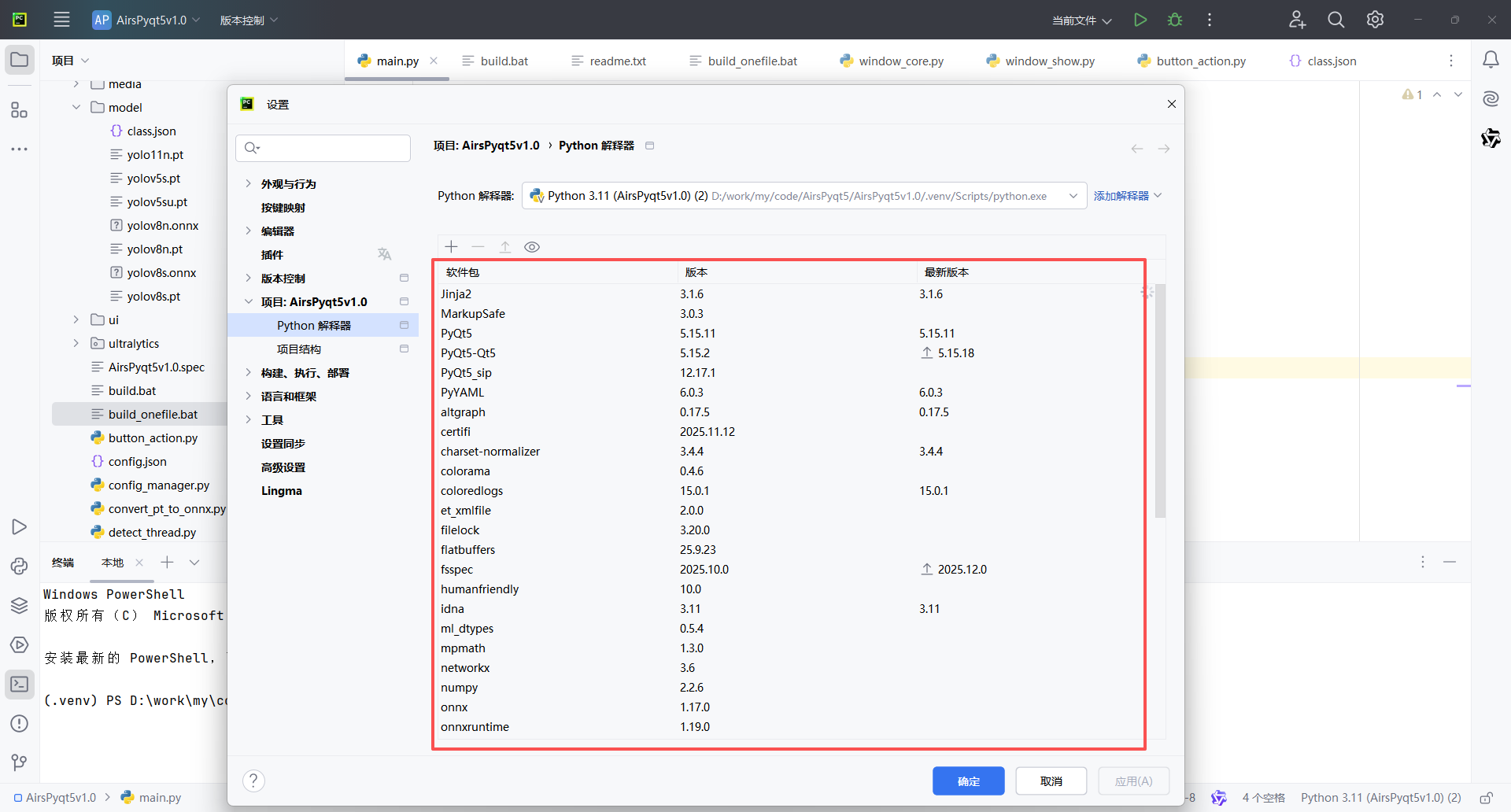The image size is (1511, 812).
Task: Click the 取消 button
Action: pyautogui.click(x=1051, y=781)
